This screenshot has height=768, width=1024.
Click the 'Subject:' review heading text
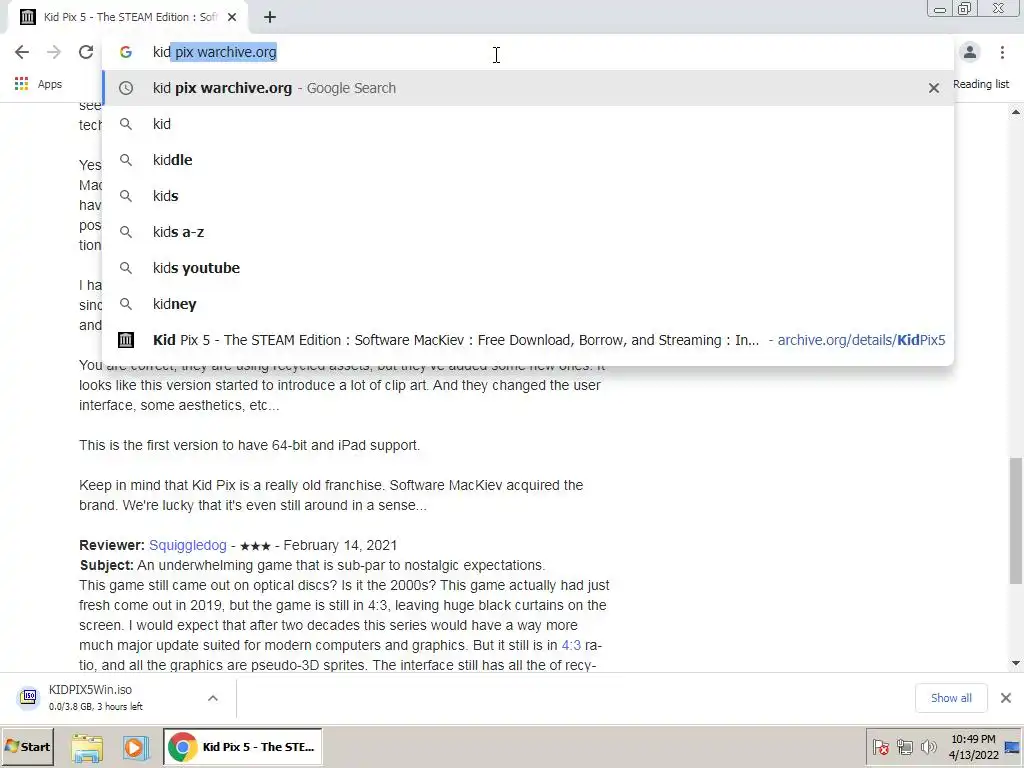(x=106, y=565)
